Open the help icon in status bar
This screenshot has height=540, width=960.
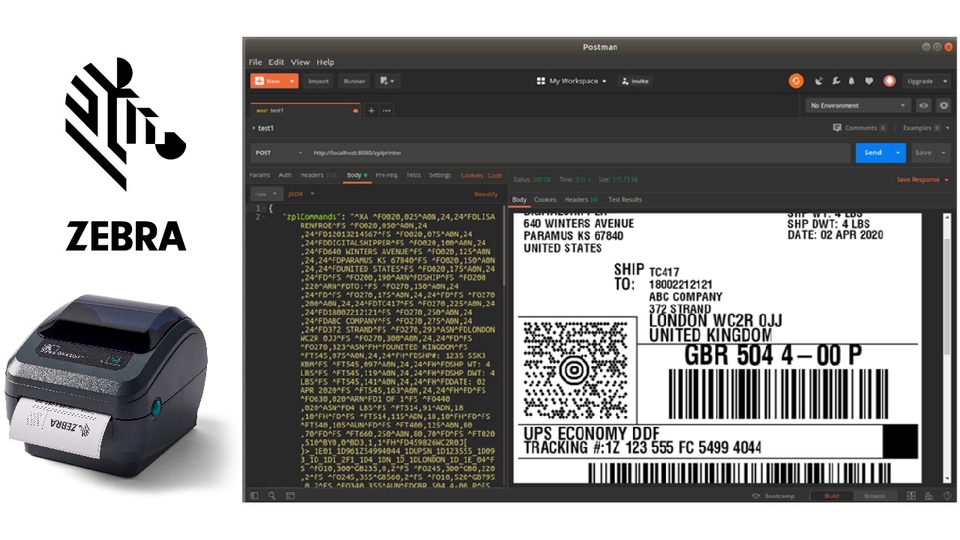coord(947,495)
